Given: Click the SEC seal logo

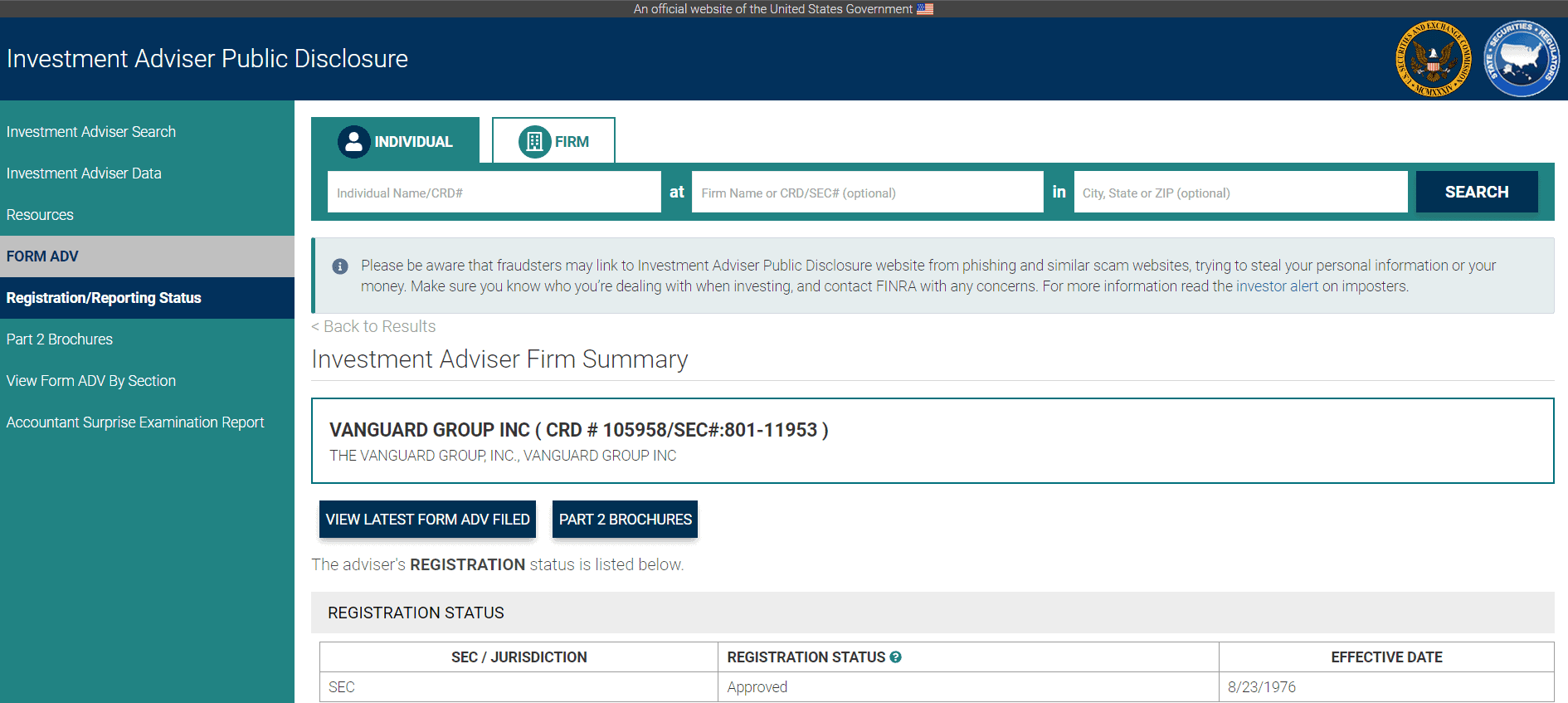Looking at the screenshot, I should pyautogui.click(x=1434, y=59).
